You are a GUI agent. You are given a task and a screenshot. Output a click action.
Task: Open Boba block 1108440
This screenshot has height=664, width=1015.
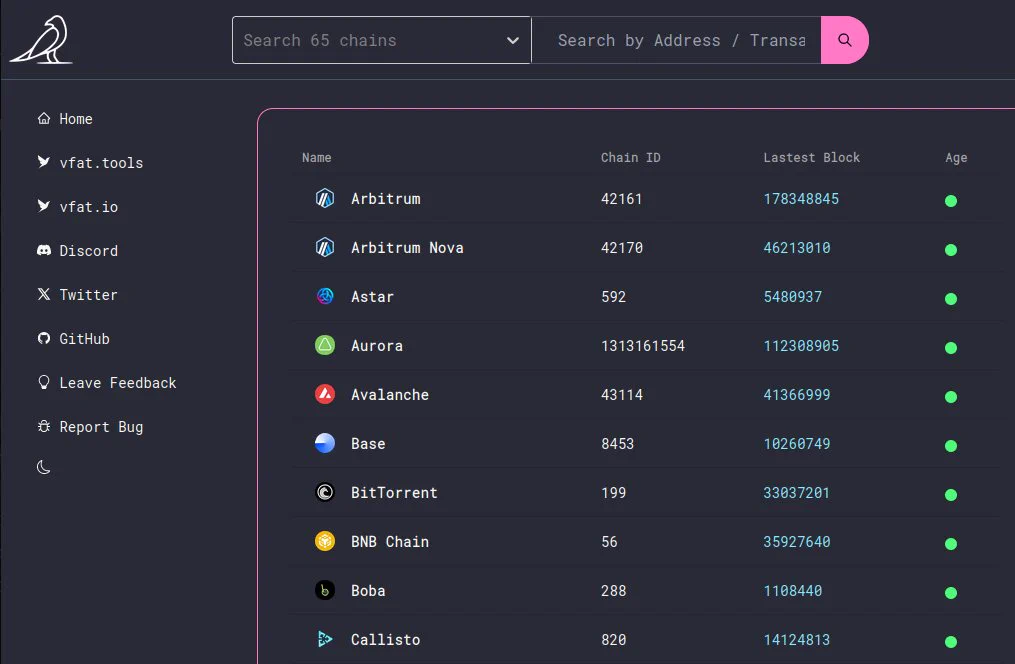point(792,590)
